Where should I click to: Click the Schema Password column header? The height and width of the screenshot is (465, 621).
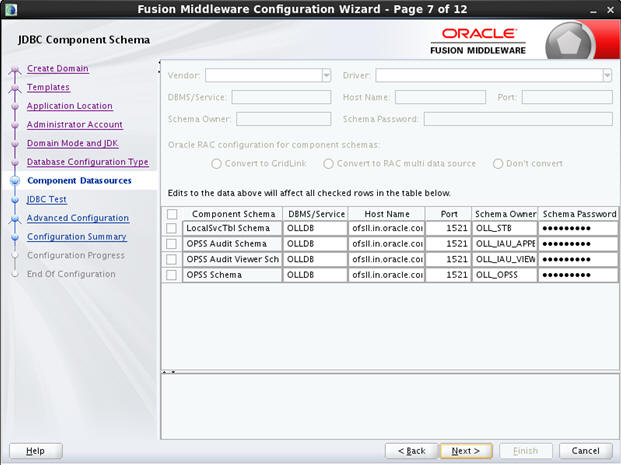tap(578, 214)
